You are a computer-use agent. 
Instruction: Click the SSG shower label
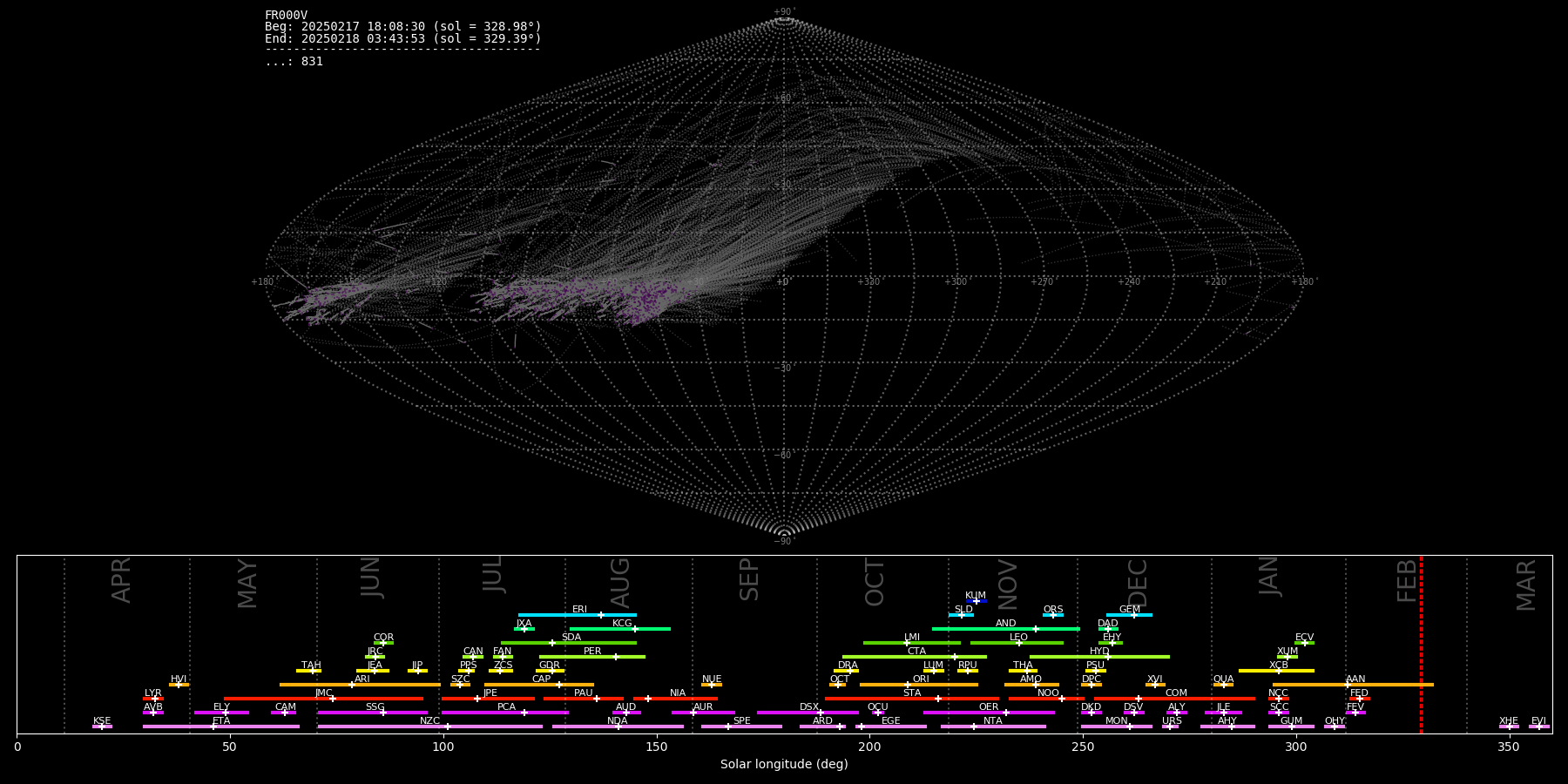point(375,706)
